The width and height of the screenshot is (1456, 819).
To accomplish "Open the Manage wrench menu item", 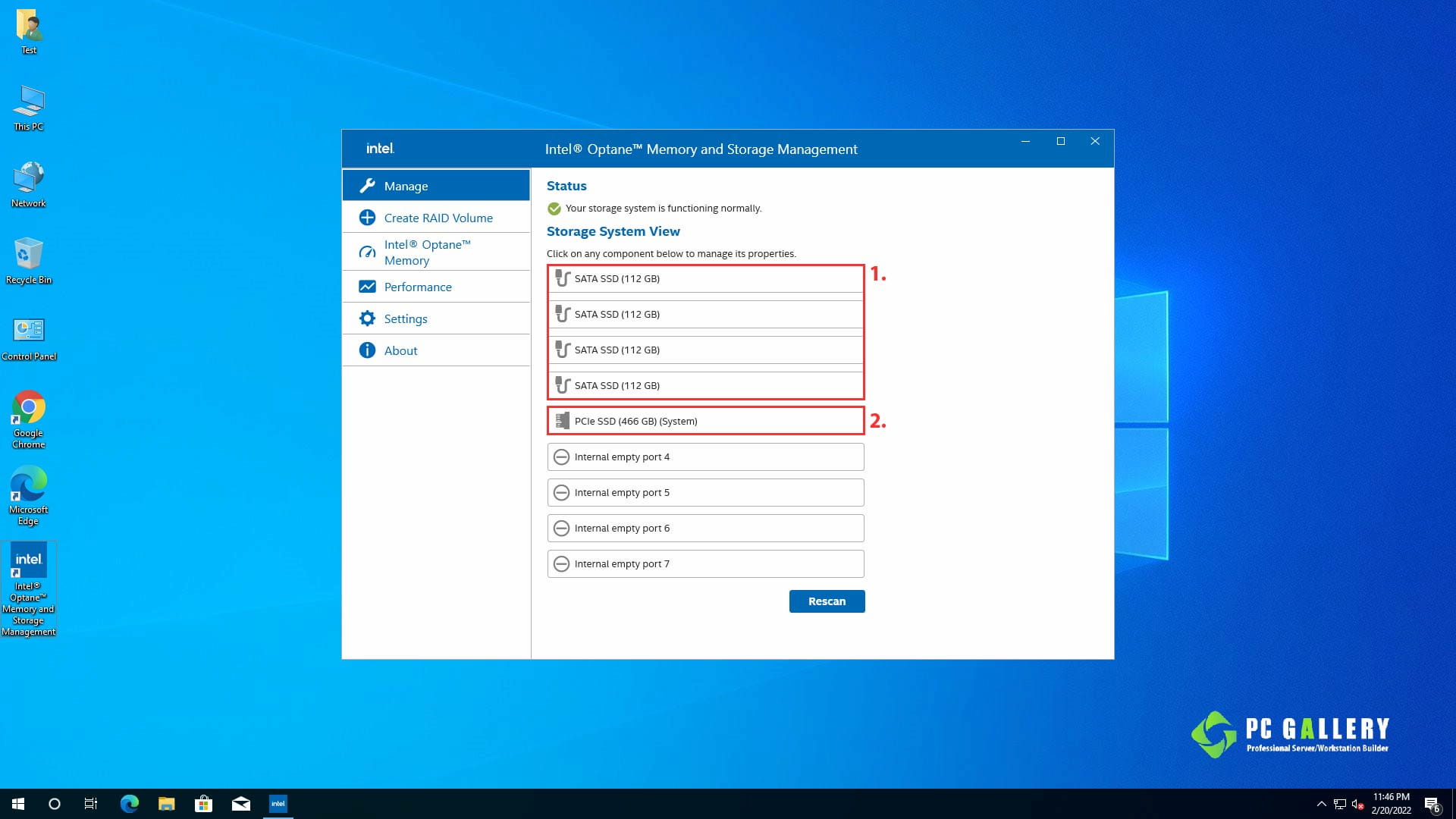I will [x=436, y=186].
